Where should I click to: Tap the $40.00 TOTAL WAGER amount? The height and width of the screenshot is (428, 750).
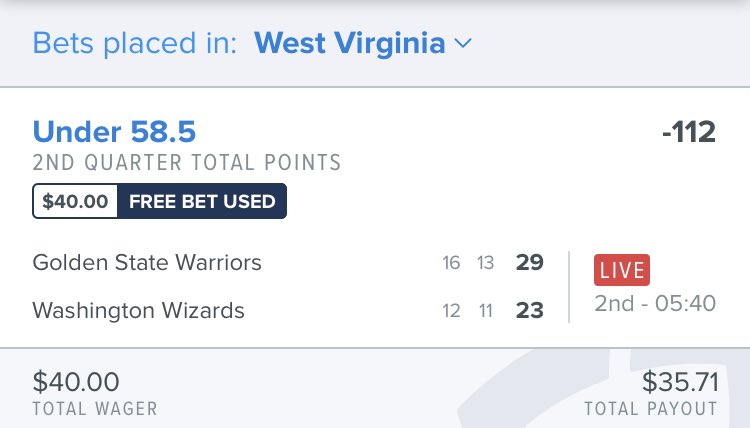click(76, 382)
